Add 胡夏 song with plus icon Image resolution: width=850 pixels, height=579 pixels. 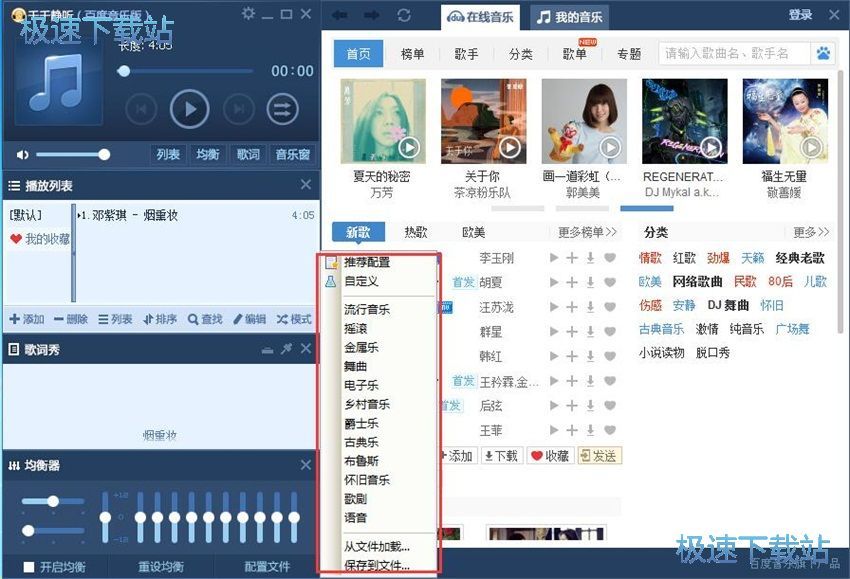tap(572, 282)
